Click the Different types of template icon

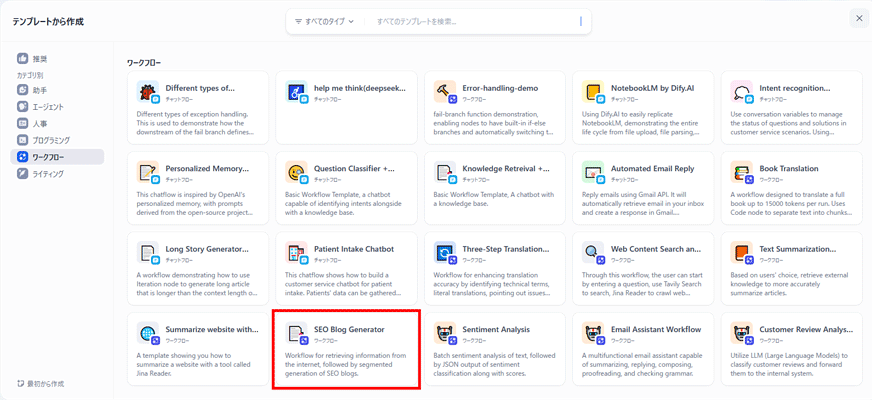148,92
